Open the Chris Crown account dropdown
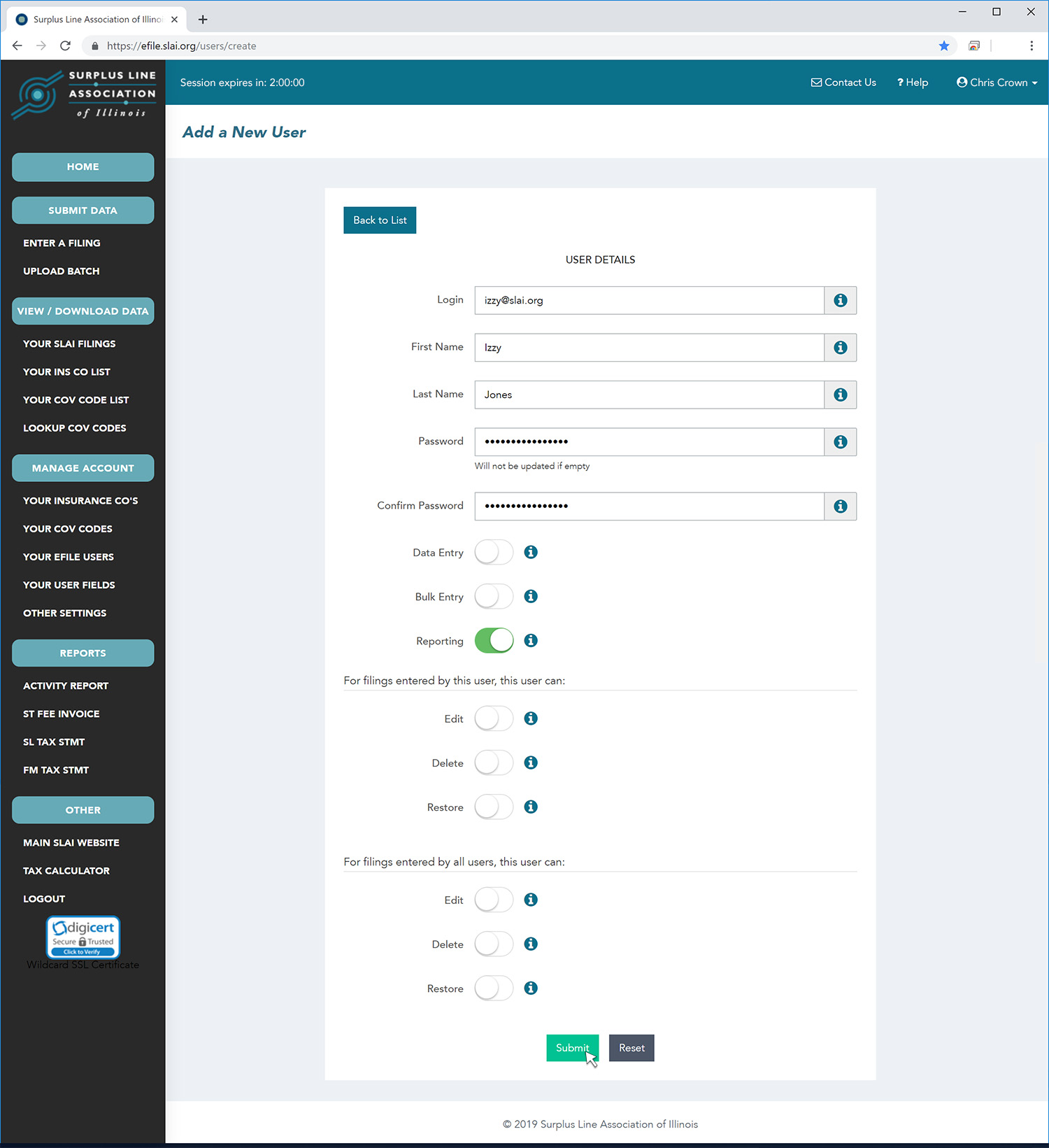Viewport: 1049px width, 1148px height. click(997, 83)
